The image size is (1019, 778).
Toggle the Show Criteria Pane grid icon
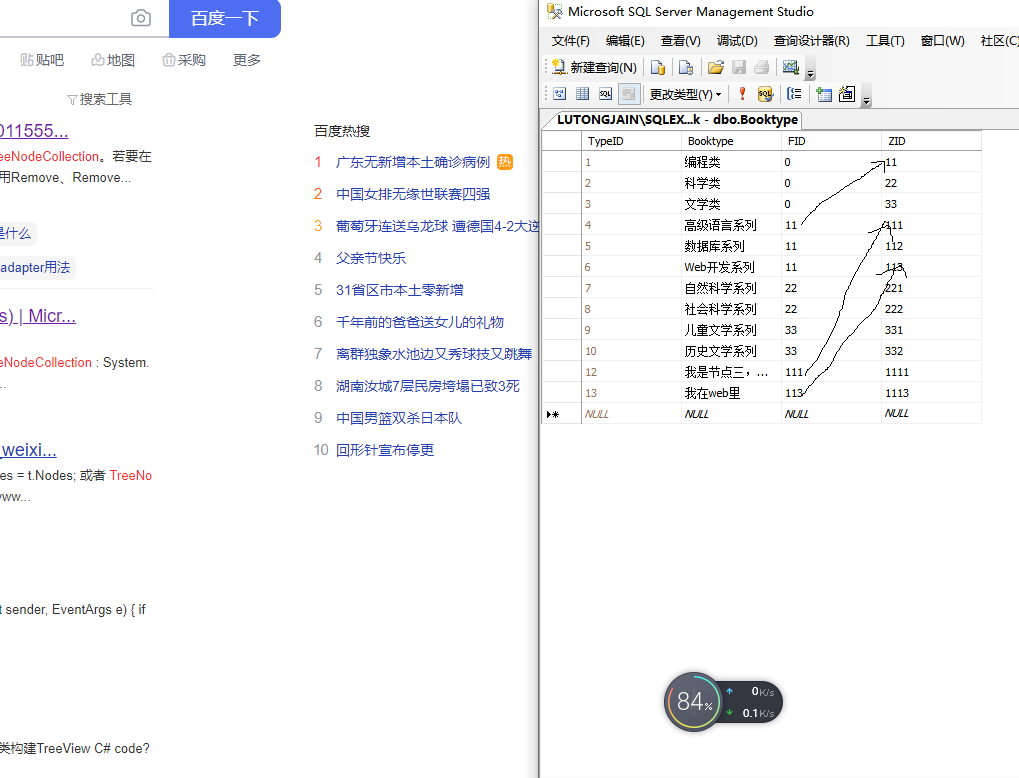coord(582,94)
